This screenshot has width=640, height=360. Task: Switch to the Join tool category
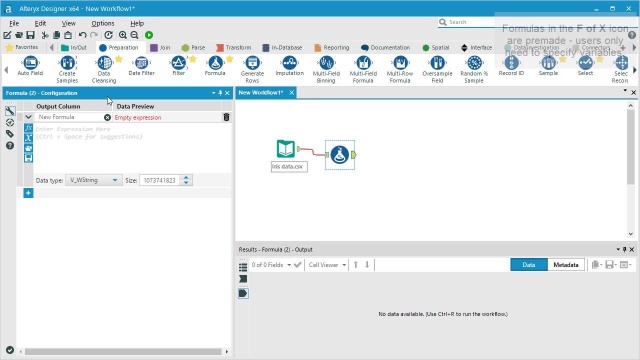pyautogui.click(x=160, y=48)
